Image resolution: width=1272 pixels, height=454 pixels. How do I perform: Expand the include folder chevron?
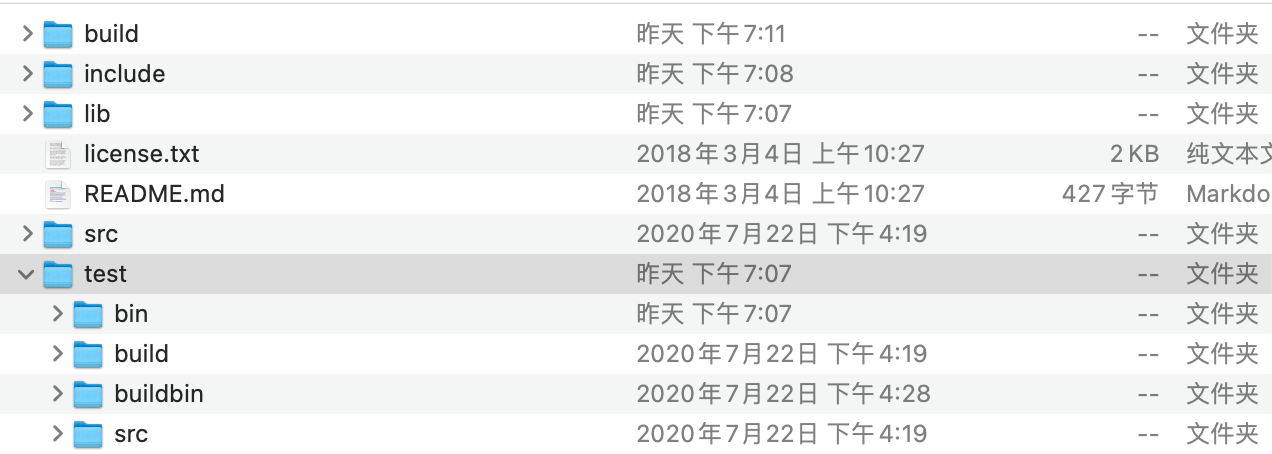pos(27,74)
